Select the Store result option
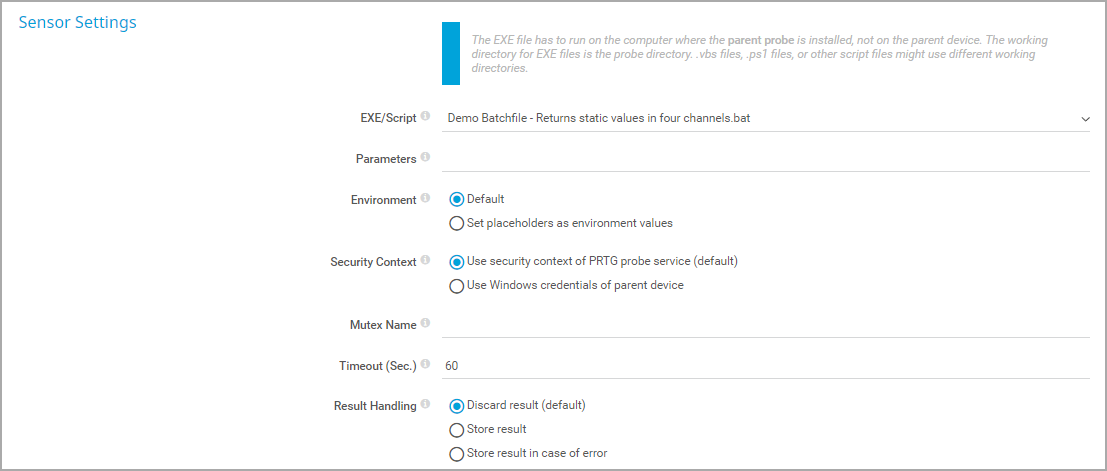The height and width of the screenshot is (471, 1107). (457, 430)
